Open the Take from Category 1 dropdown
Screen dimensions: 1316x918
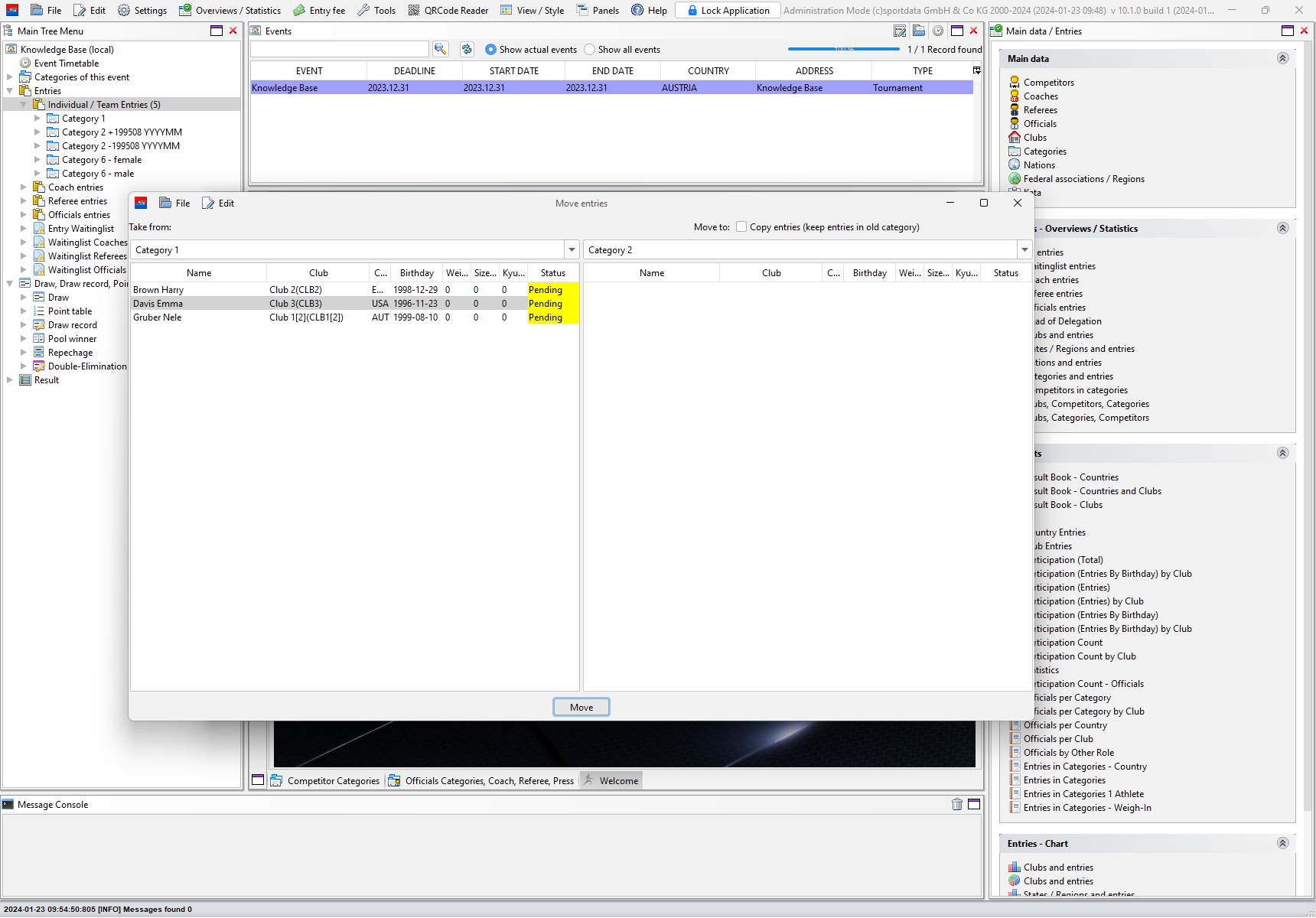tap(572, 250)
